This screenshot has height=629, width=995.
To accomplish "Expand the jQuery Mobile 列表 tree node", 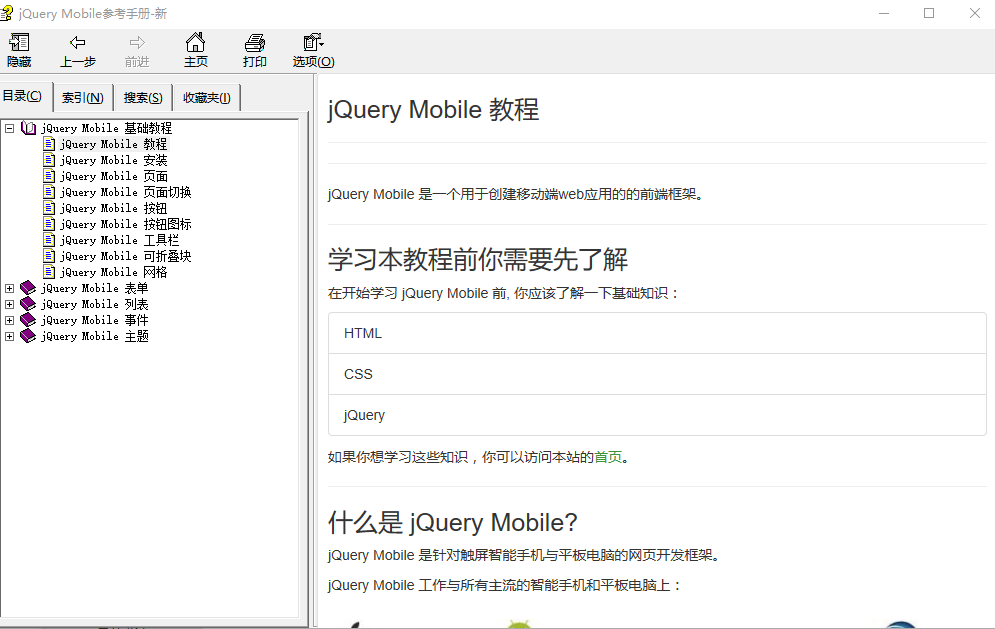I will pyautogui.click(x=9, y=303).
